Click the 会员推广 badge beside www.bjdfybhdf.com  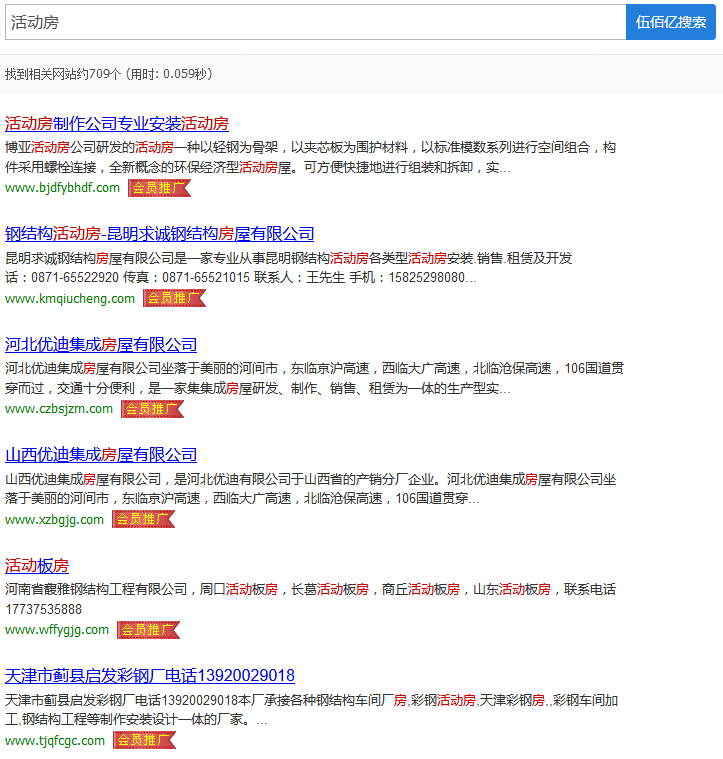pos(158,188)
